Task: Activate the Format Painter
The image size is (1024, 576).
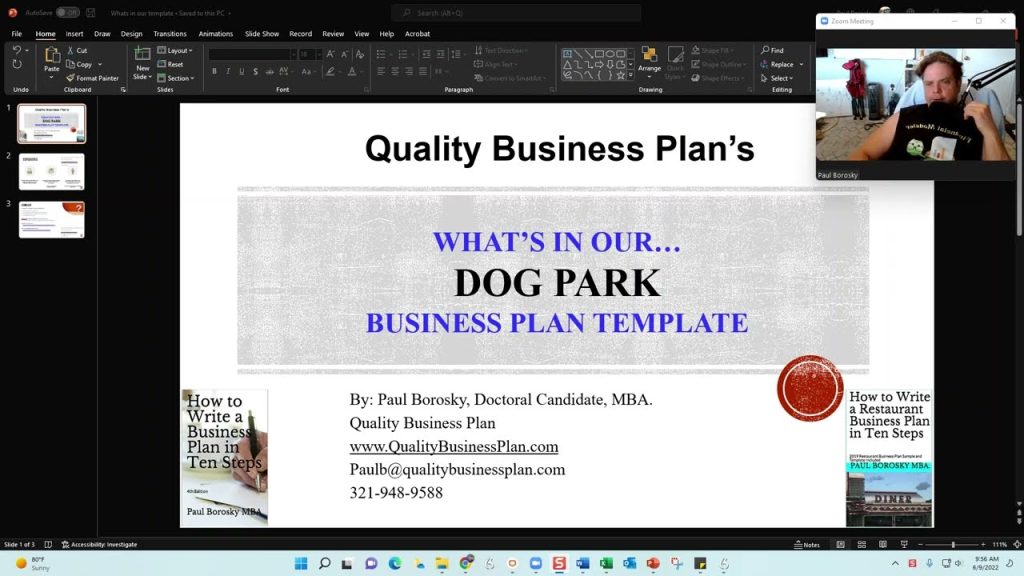Action: click(x=93, y=78)
